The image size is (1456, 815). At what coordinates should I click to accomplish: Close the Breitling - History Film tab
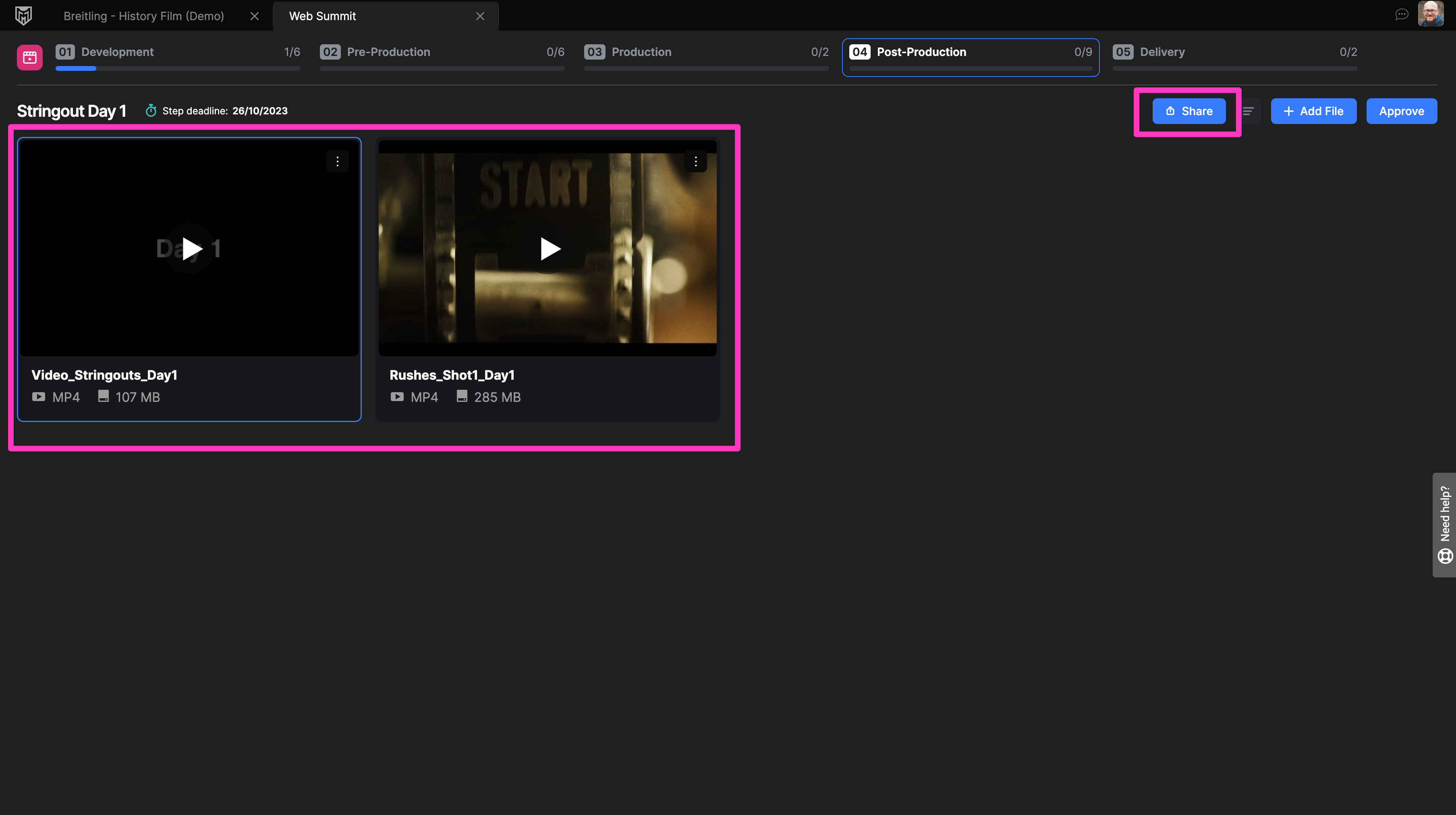click(x=254, y=17)
